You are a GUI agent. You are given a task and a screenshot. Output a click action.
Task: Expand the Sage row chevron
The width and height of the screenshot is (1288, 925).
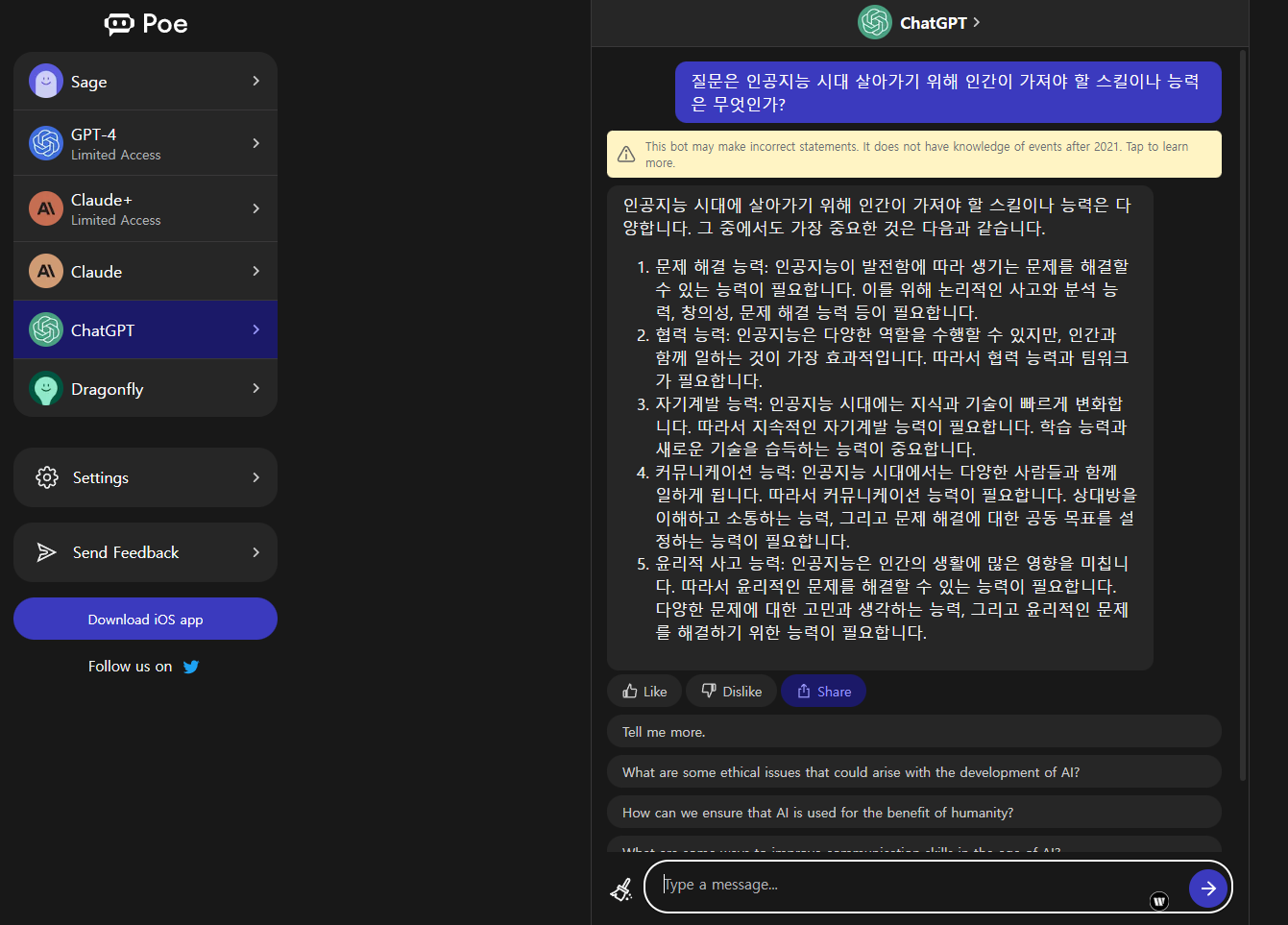pyautogui.click(x=255, y=82)
